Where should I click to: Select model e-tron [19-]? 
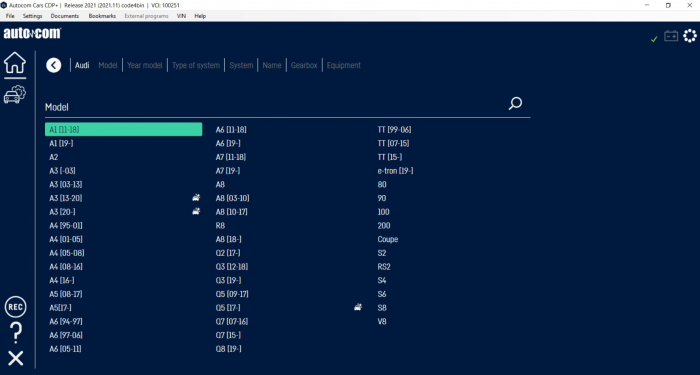[x=395, y=171]
